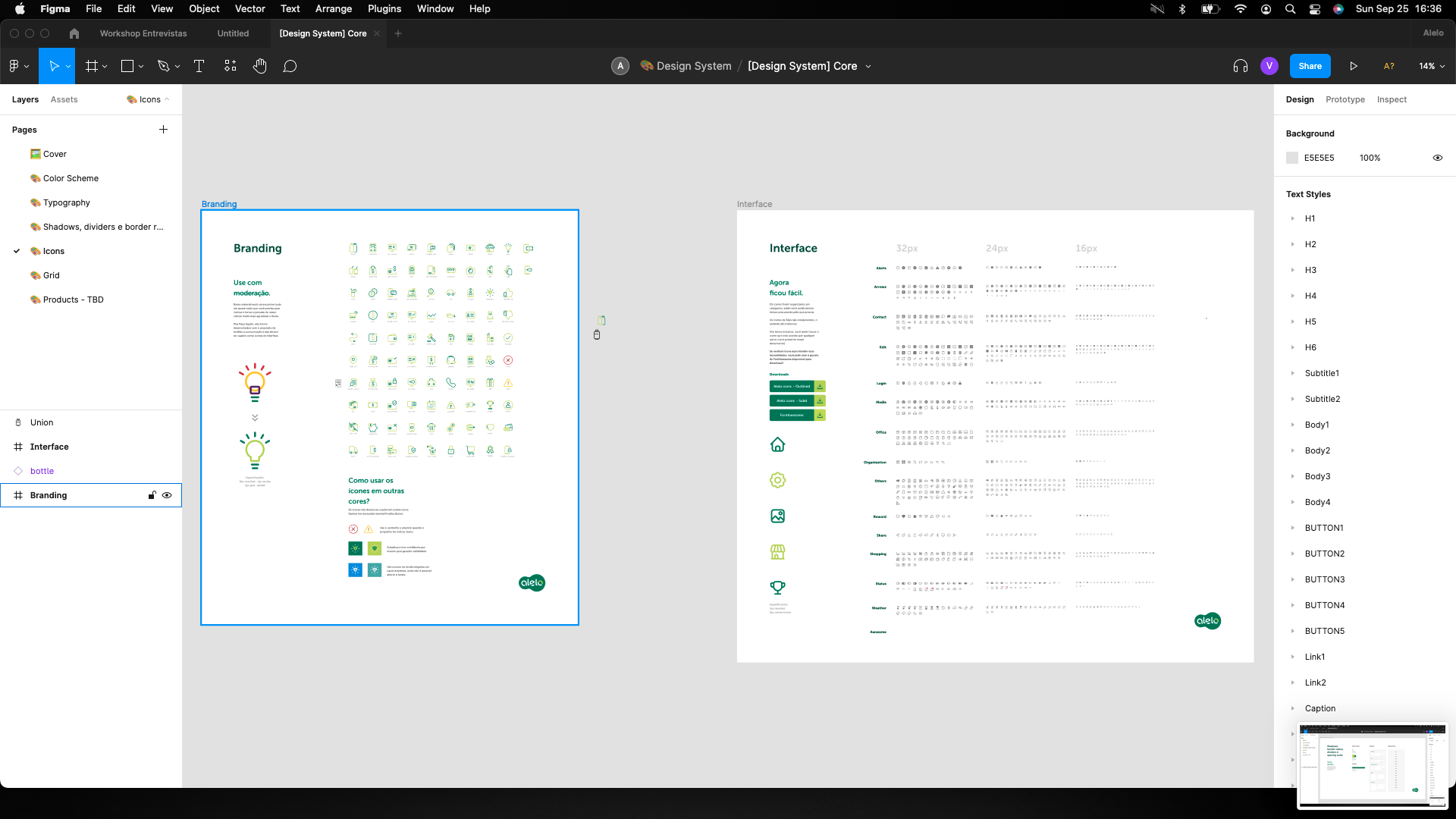
Task: Click the E5E5E5 background color swatch
Action: pos(1292,158)
